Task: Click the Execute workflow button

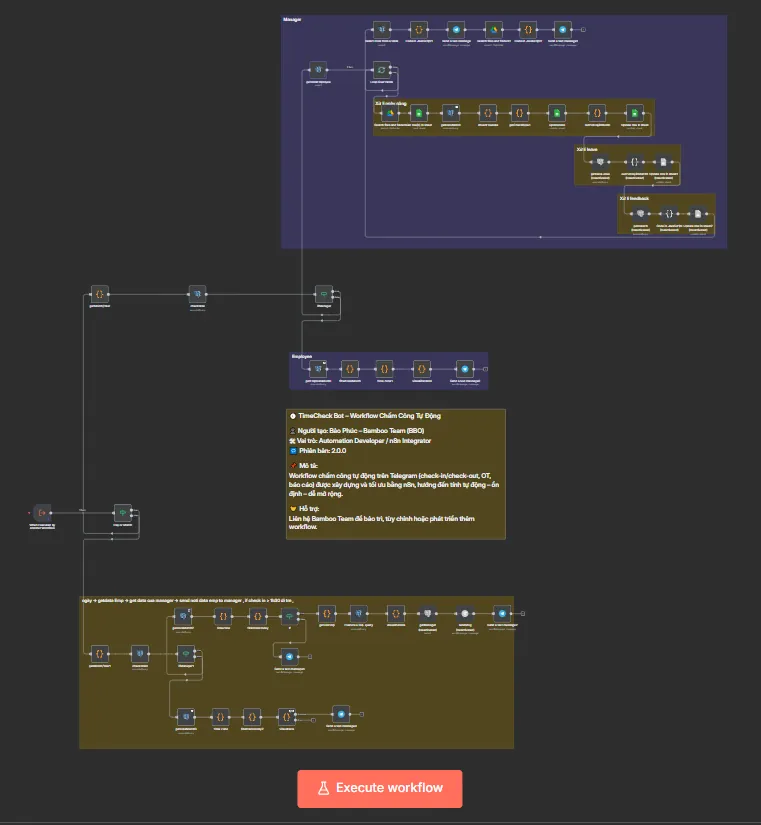Action: click(379, 788)
